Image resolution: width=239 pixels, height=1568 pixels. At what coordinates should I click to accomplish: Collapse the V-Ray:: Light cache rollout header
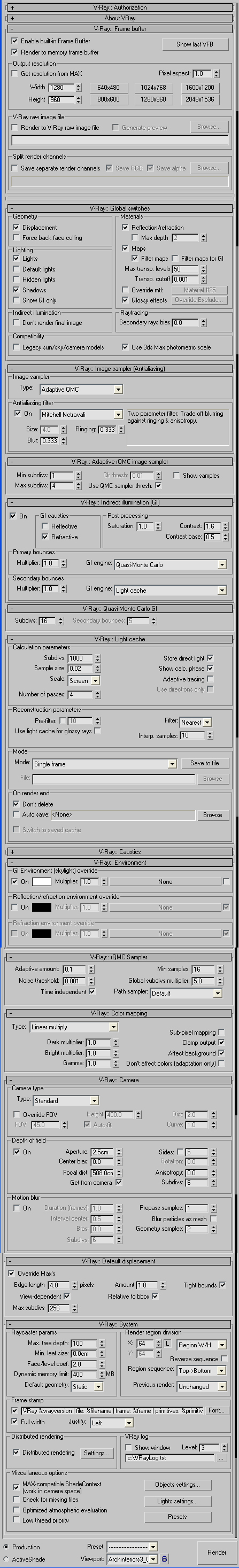point(120,639)
